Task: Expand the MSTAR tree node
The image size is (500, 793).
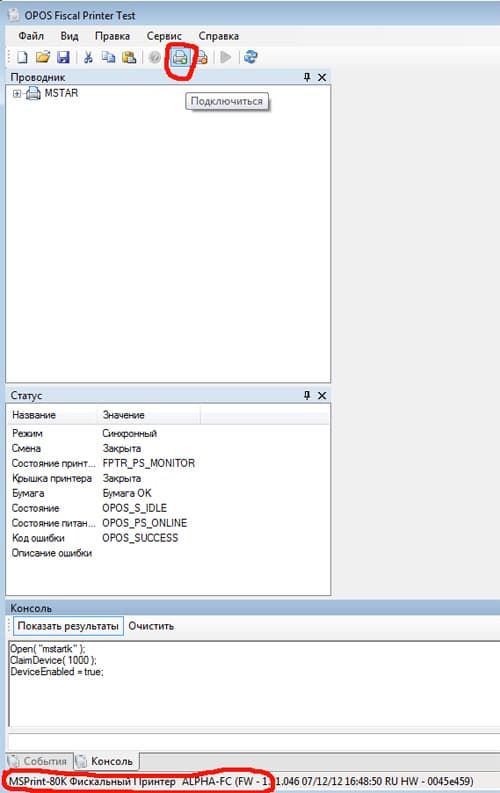Action: coord(17,93)
